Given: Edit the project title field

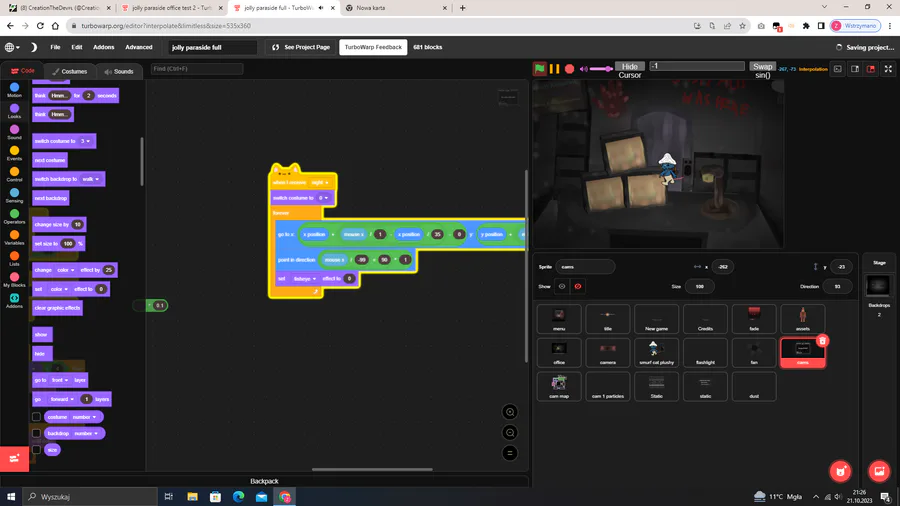Looking at the screenshot, I should [212, 47].
